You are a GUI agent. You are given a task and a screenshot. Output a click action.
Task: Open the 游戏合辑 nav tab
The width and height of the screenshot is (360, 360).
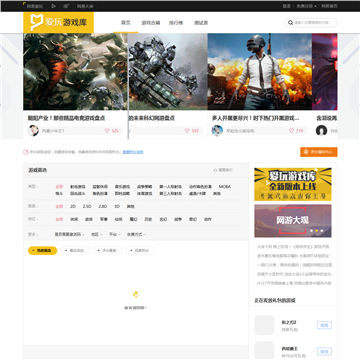point(151,23)
